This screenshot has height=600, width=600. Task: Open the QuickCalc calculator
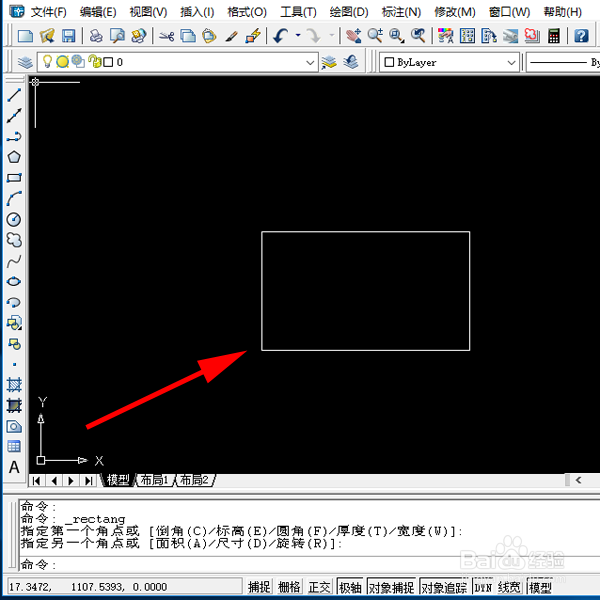[554, 36]
